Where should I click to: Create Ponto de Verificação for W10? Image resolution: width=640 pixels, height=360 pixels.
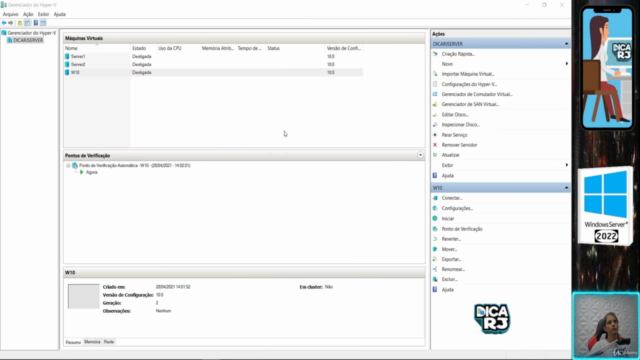462,229
